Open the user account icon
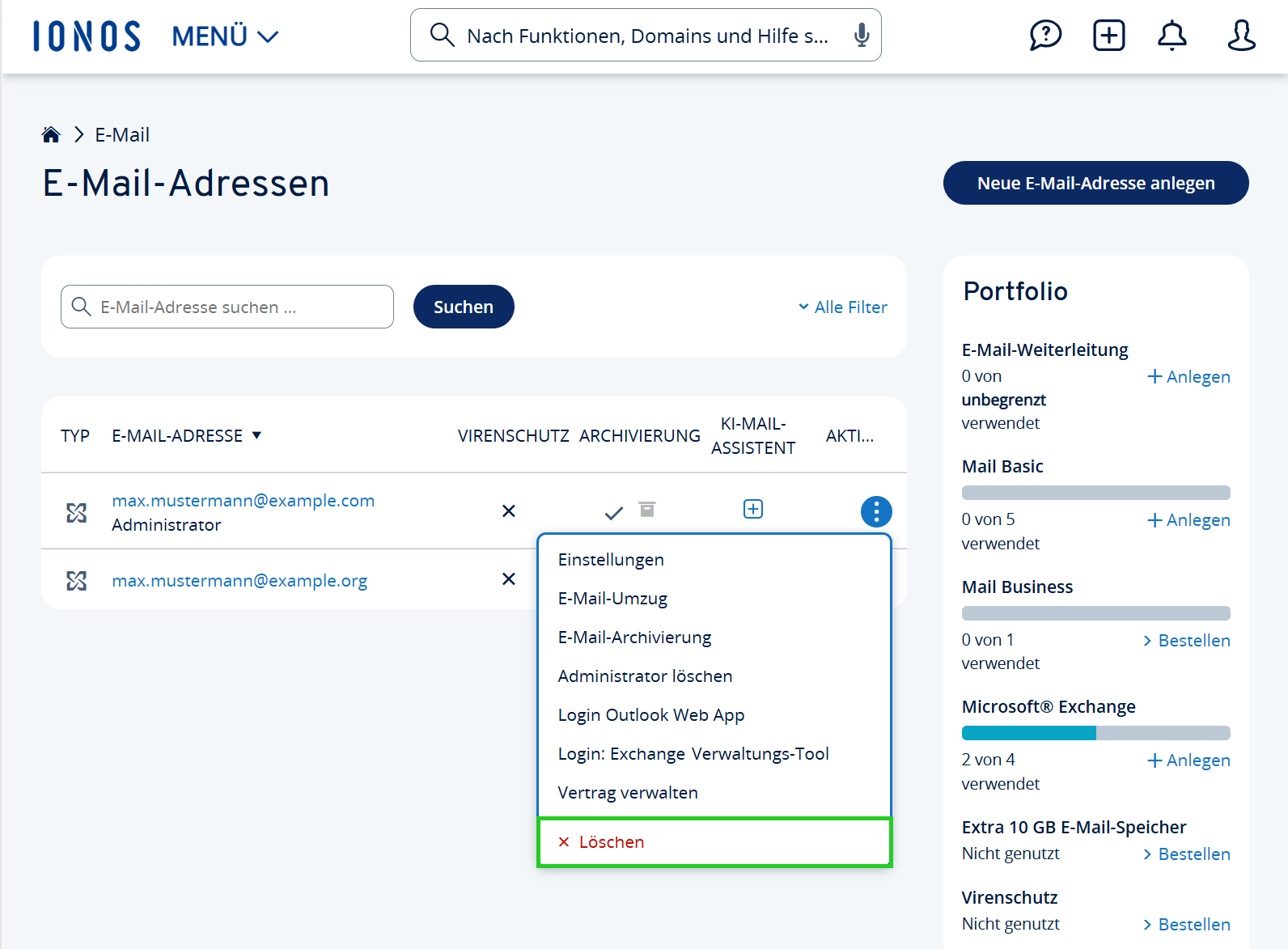1288x949 pixels. click(1241, 36)
